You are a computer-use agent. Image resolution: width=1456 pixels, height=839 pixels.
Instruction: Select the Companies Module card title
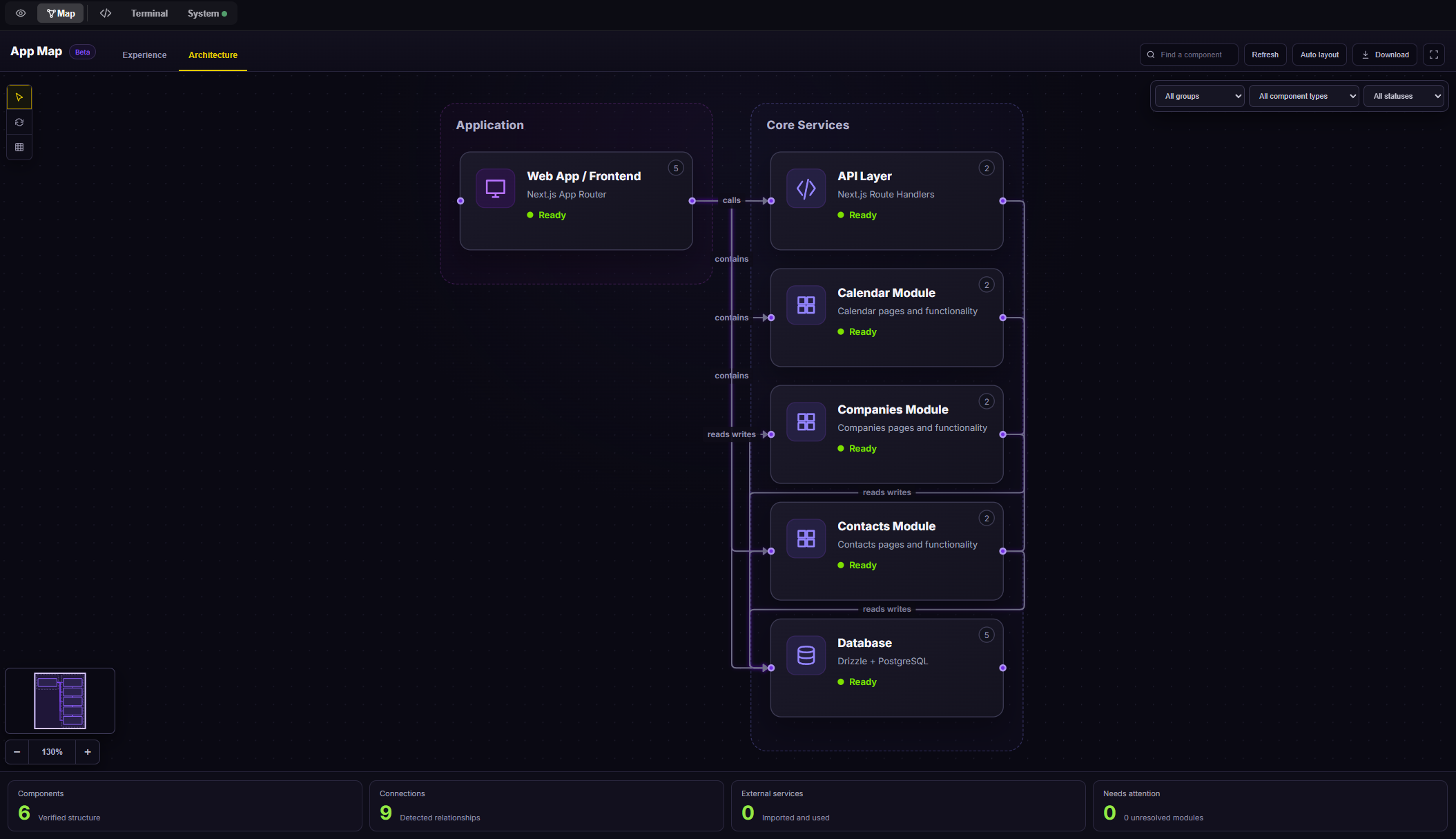coord(893,409)
